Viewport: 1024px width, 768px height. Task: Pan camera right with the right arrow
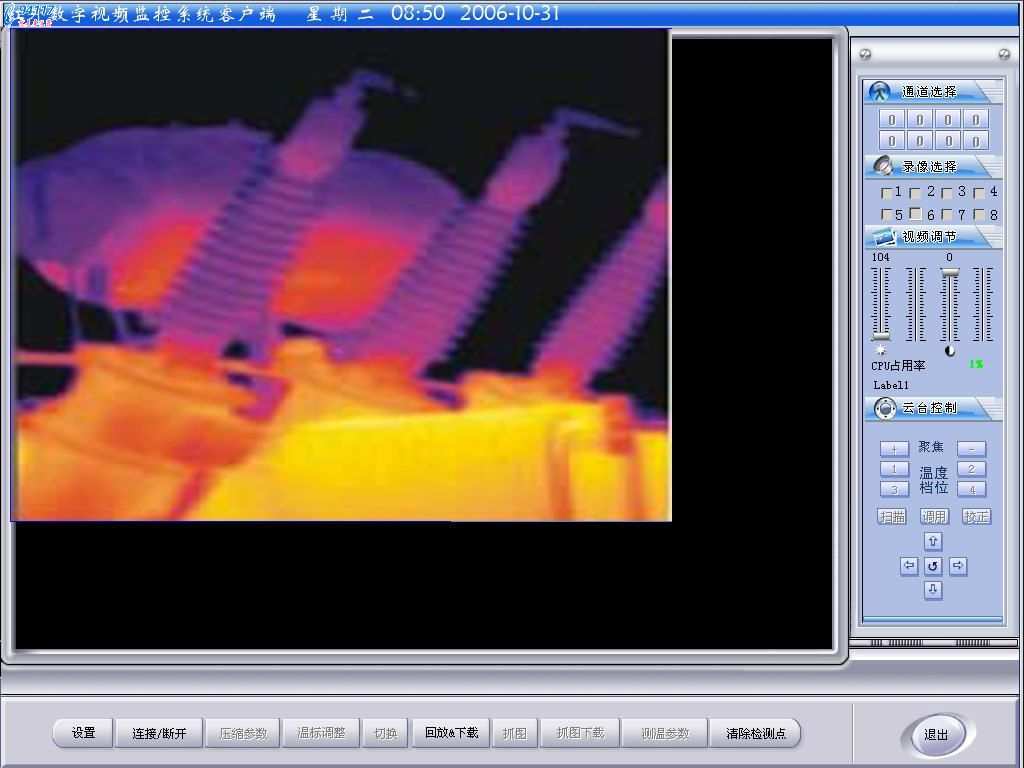[x=958, y=566]
